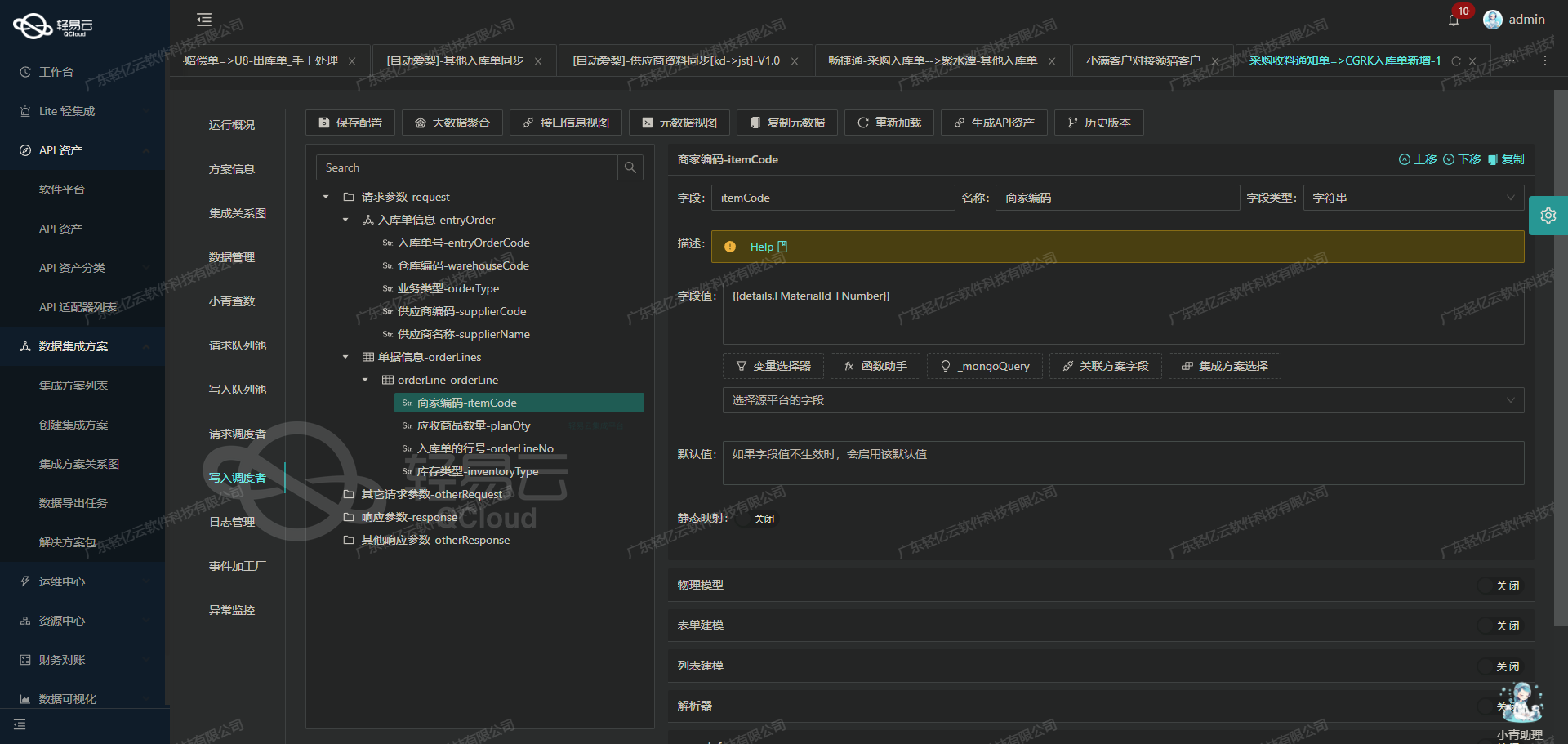
Task: Toggle the 静态映射 switch
Action: point(756,519)
